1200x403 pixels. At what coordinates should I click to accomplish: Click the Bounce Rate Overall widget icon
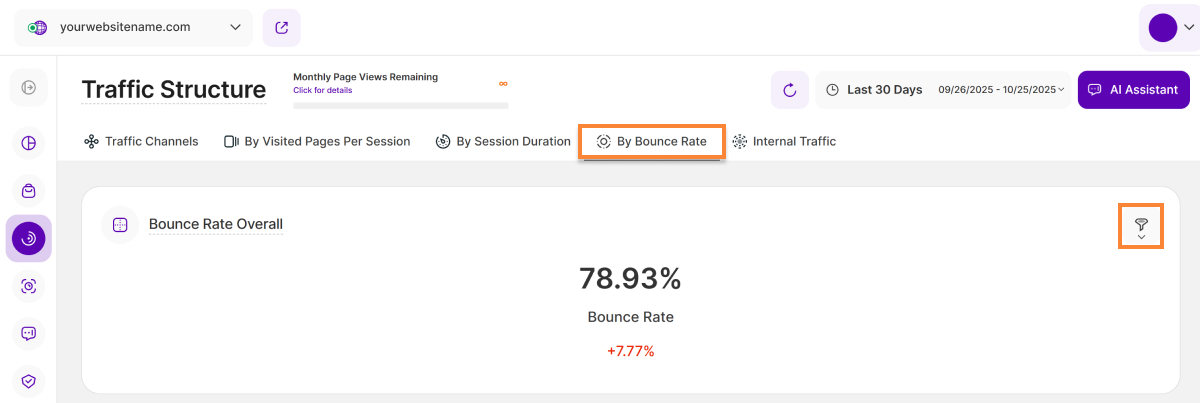(120, 225)
